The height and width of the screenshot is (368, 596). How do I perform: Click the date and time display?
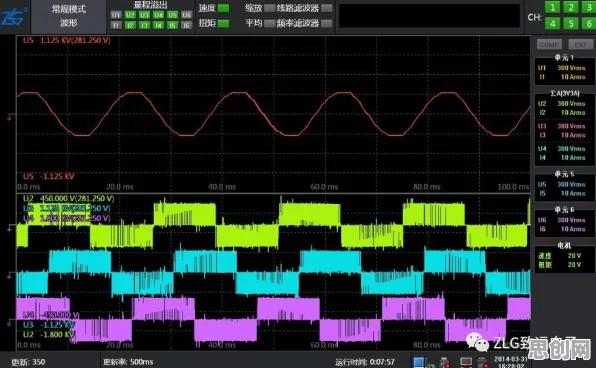(x=510, y=362)
